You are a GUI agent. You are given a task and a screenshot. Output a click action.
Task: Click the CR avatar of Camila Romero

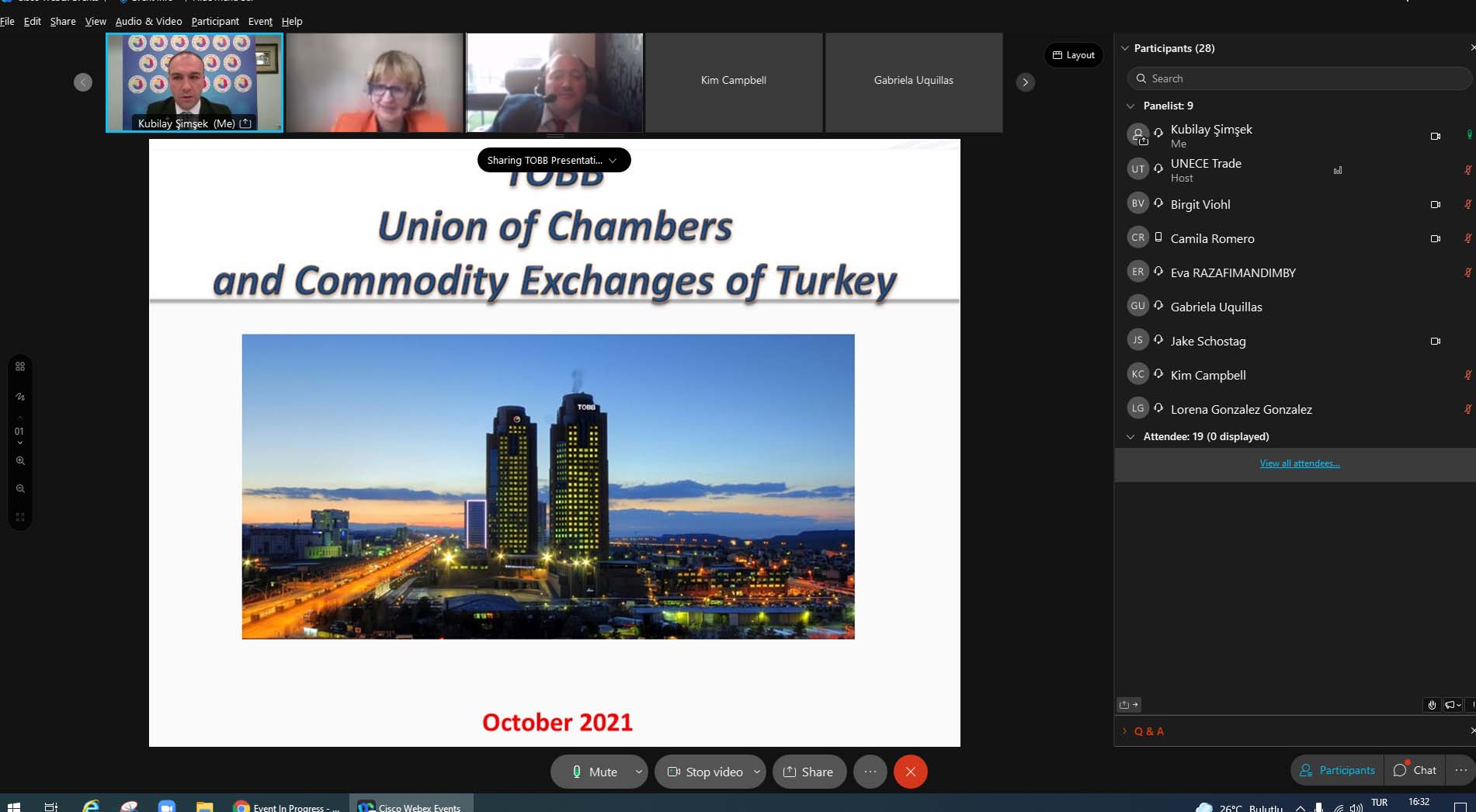click(1137, 238)
